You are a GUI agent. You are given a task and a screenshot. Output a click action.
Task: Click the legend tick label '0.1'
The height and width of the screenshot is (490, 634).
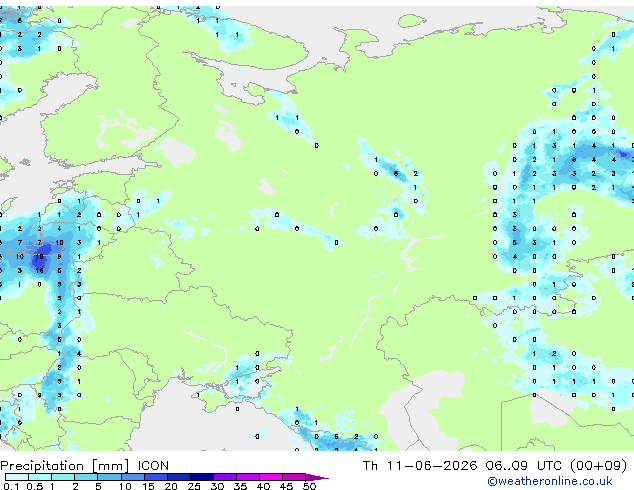(11, 486)
